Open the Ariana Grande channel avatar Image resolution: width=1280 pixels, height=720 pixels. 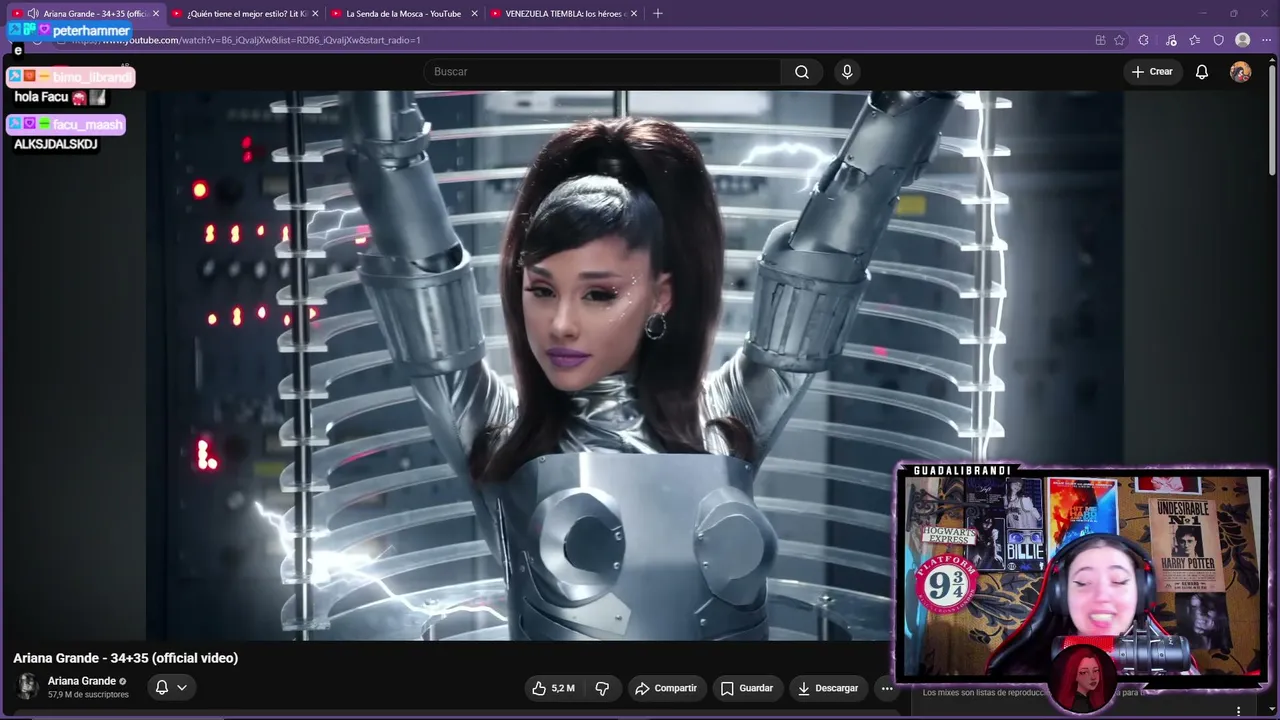click(x=27, y=687)
